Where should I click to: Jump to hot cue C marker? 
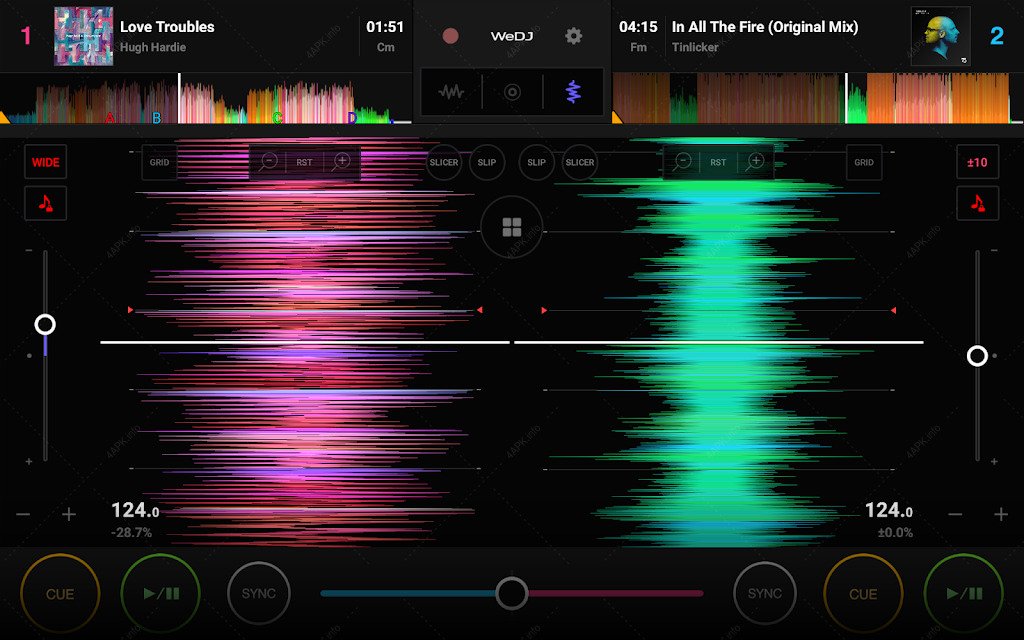click(x=277, y=118)
